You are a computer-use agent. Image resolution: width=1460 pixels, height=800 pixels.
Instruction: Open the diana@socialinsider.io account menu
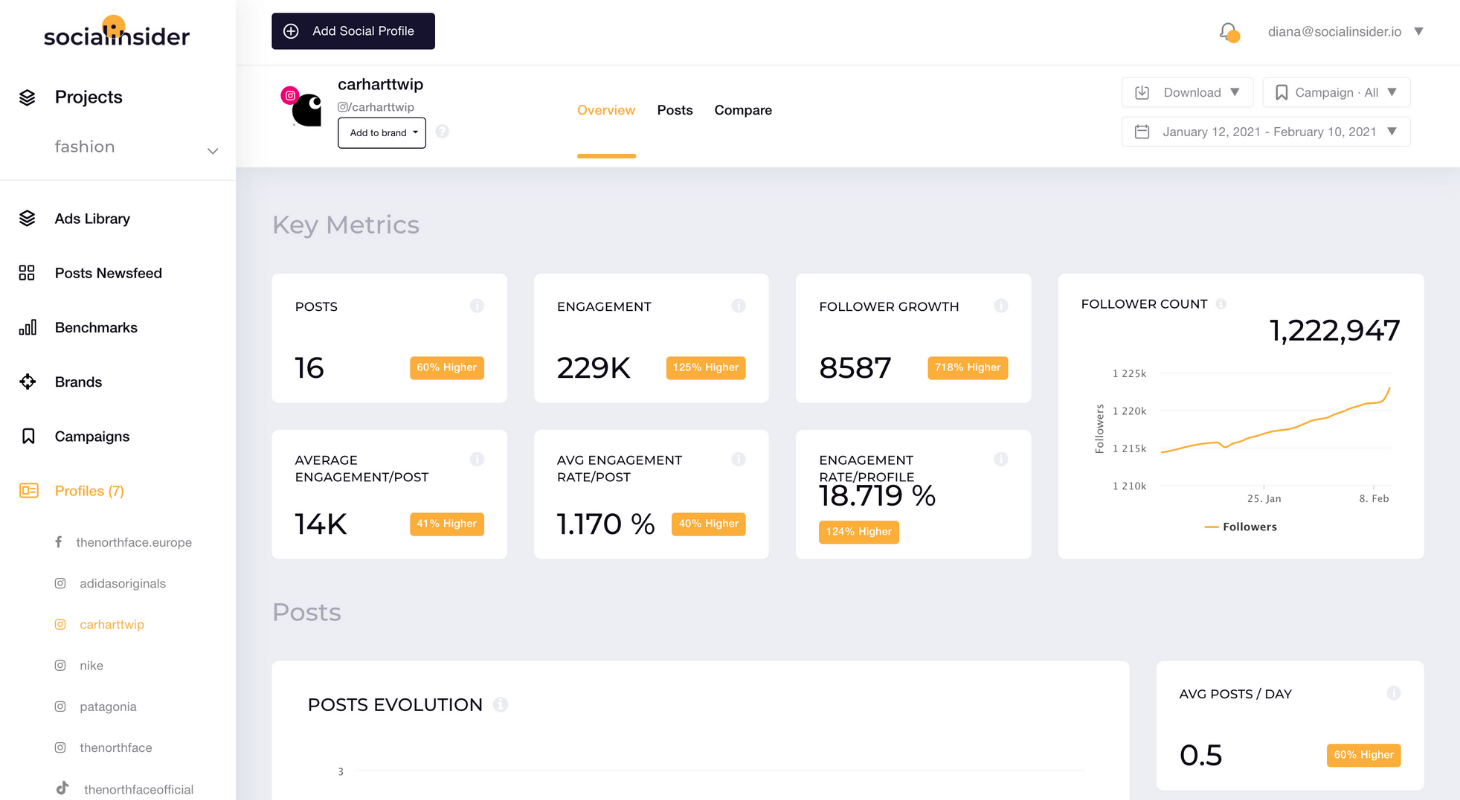pos(1346,32)
